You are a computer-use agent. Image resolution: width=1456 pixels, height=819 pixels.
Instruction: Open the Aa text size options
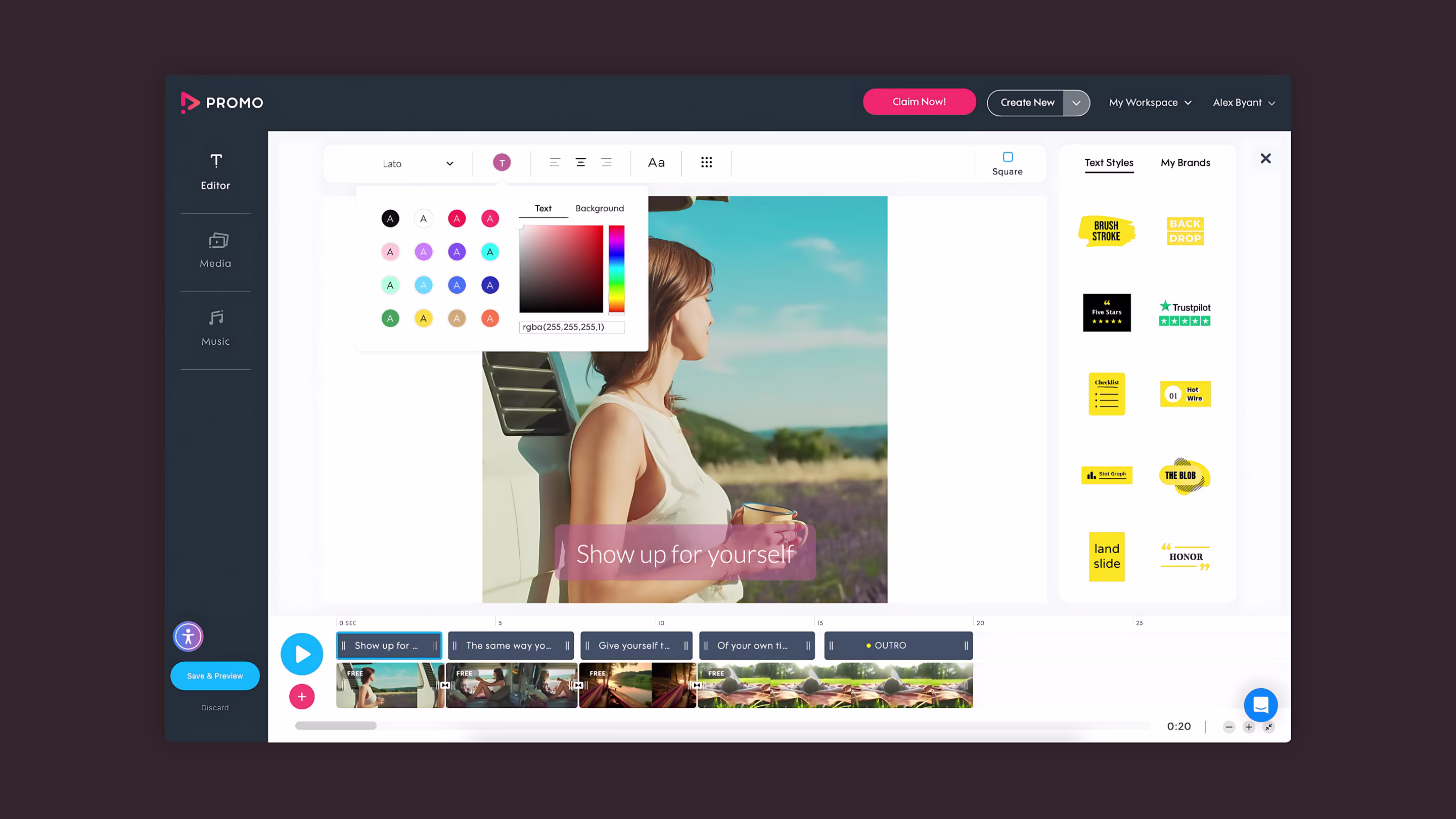pos(656,163)
